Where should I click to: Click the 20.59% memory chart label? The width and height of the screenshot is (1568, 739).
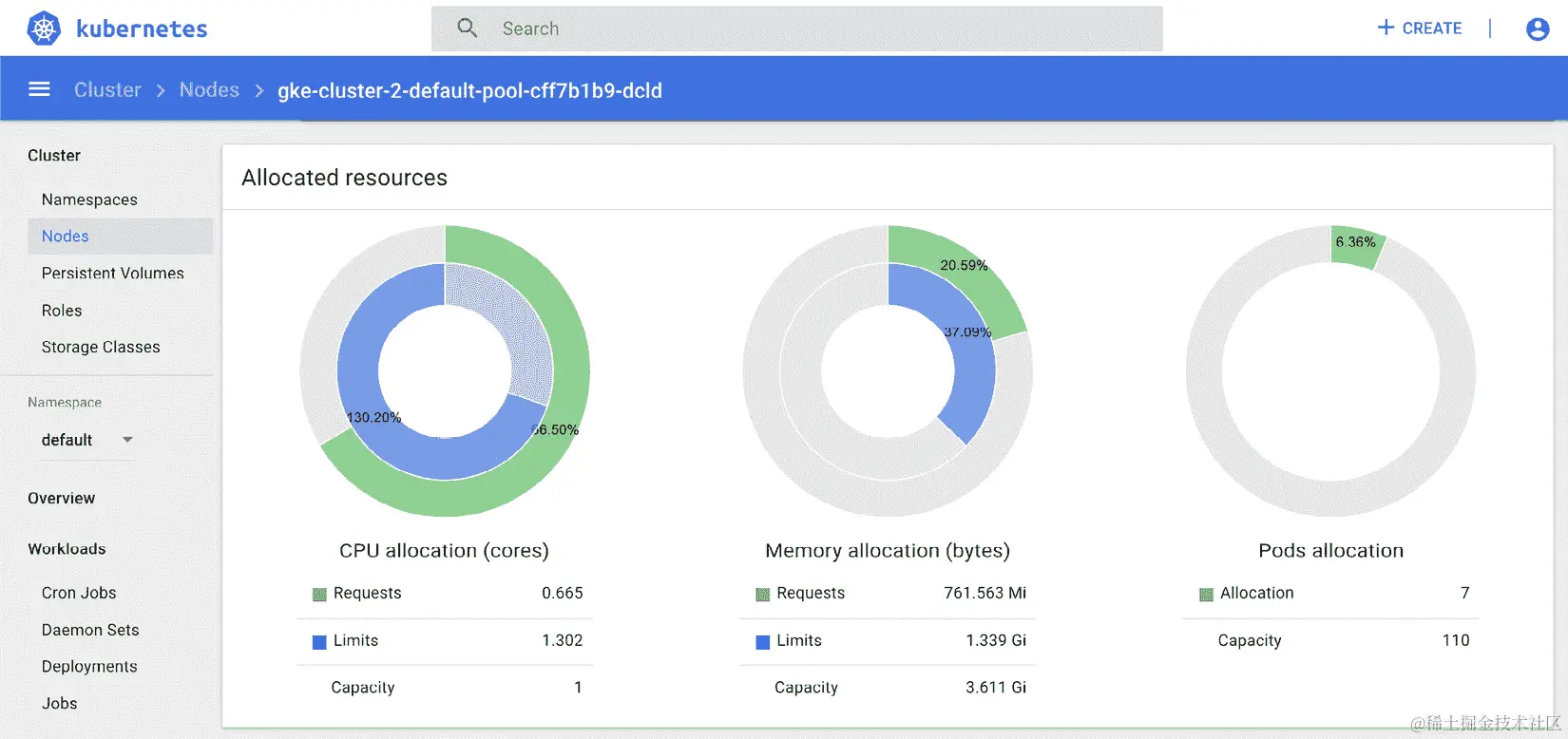tap(964, 265)
